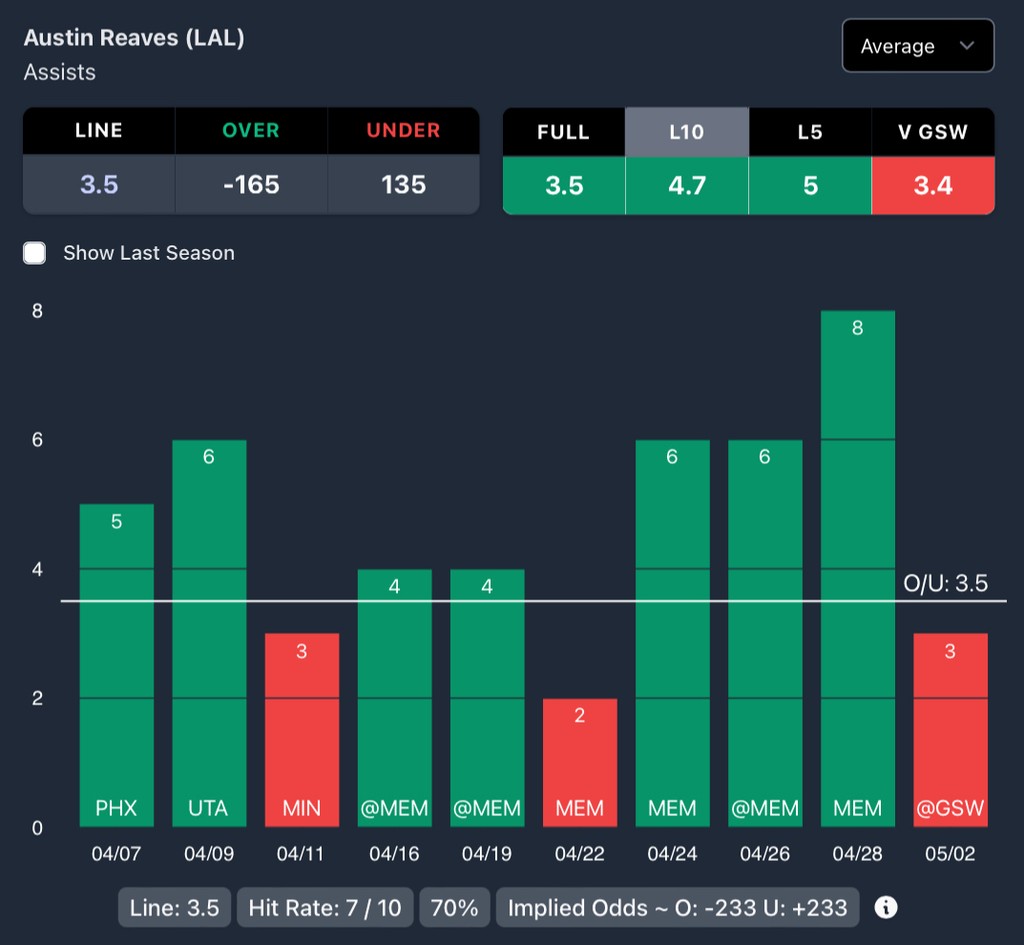Click the Implied Odds pill
This screenshot has height=945, width=1024.
click(x=677, y=907)
